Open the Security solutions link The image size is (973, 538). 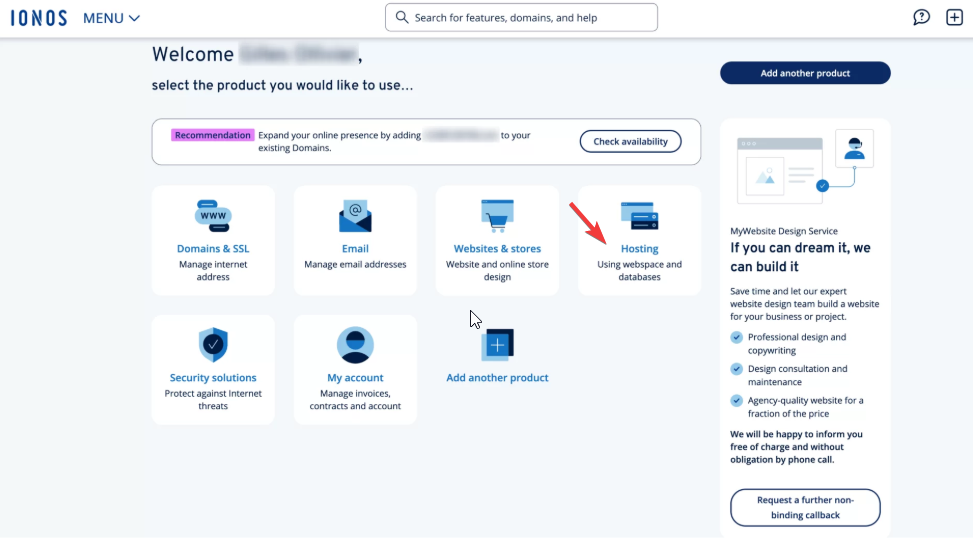tap(213, 378)
